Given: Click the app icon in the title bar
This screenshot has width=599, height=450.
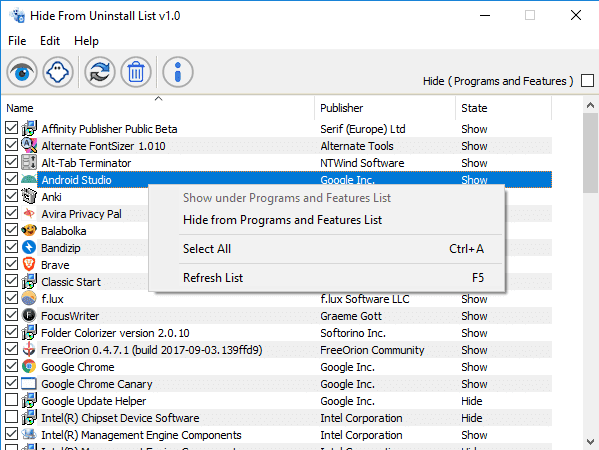Looking at the screenshot, I should (x=18, y=16).
